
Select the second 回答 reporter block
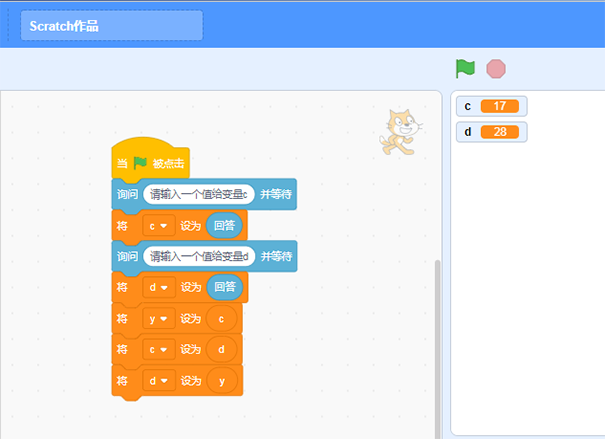(x=224, y=287)
